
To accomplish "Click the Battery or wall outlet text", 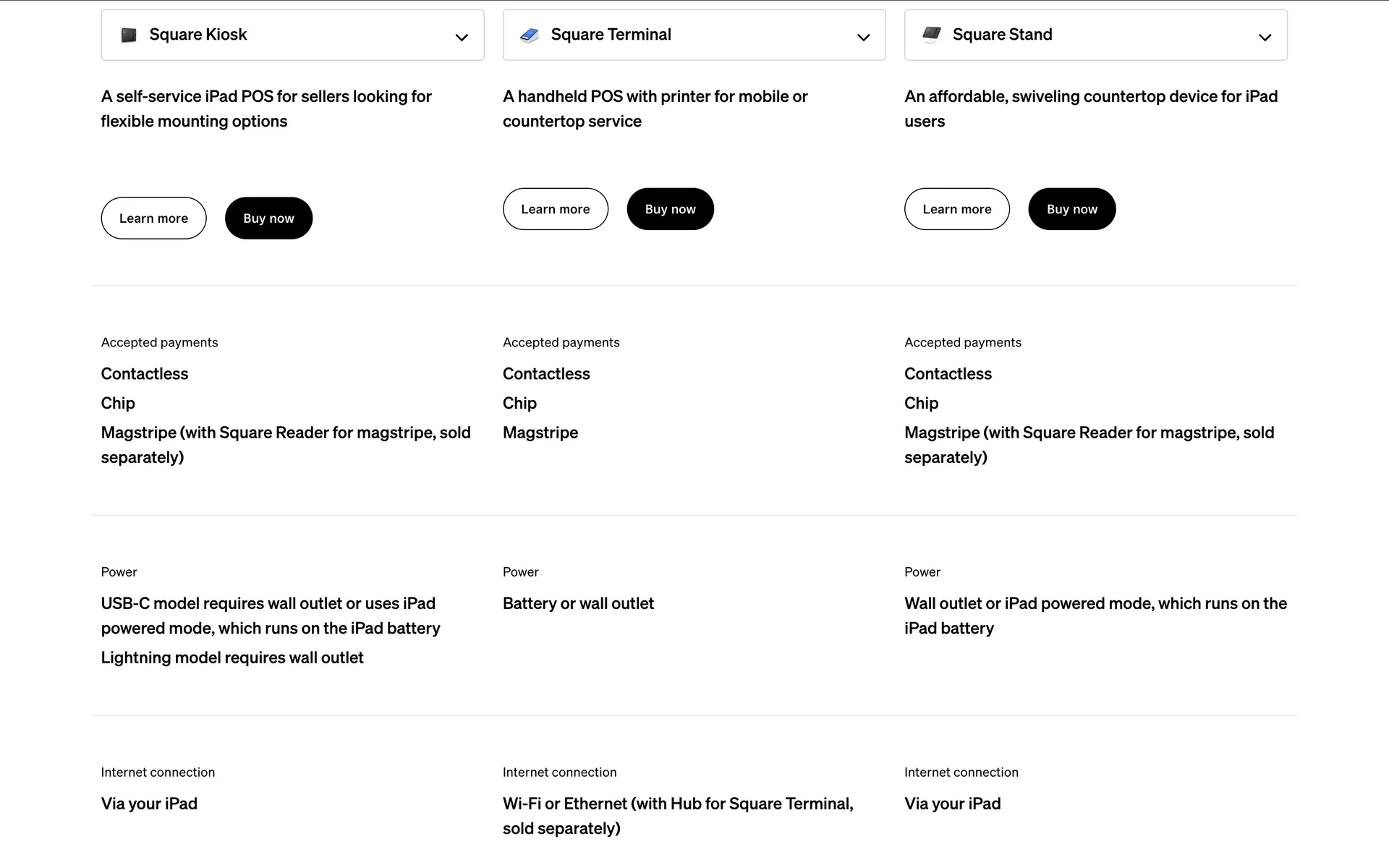I will pyautogui.click(x=578, y=604).
